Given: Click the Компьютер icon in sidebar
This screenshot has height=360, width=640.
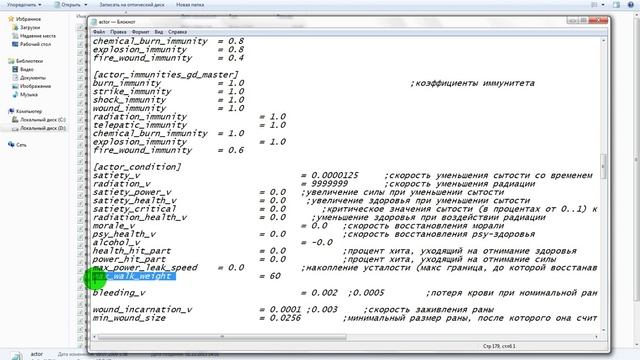Looking at the screenshot, I should pos(11,111).
